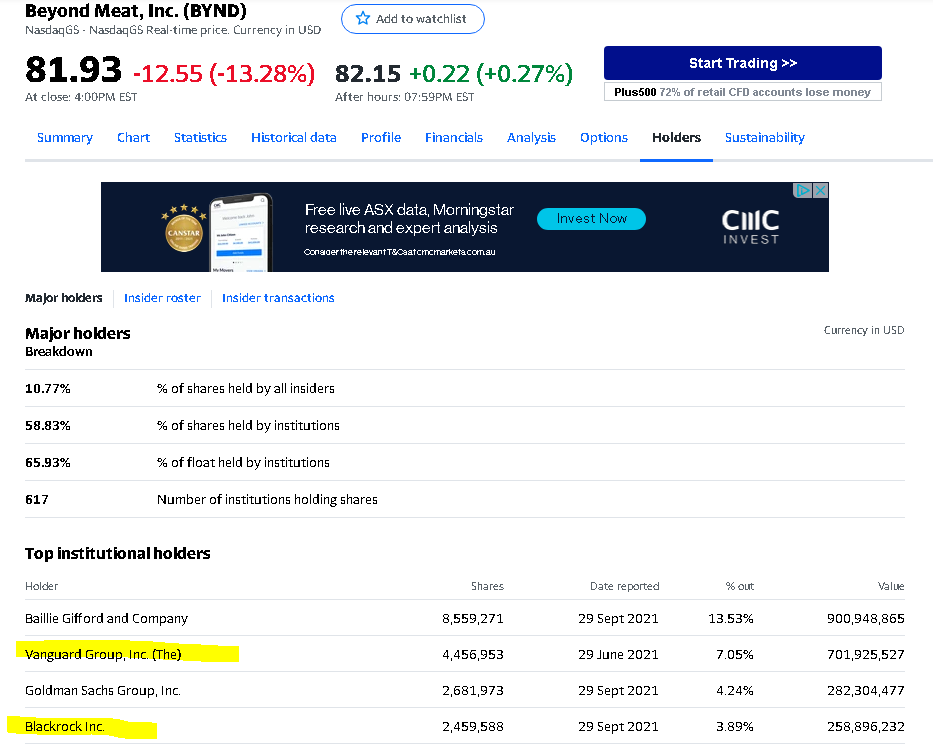Go to the Profile tab
Viewport: 933px width, 749px height.
[381, 137]
